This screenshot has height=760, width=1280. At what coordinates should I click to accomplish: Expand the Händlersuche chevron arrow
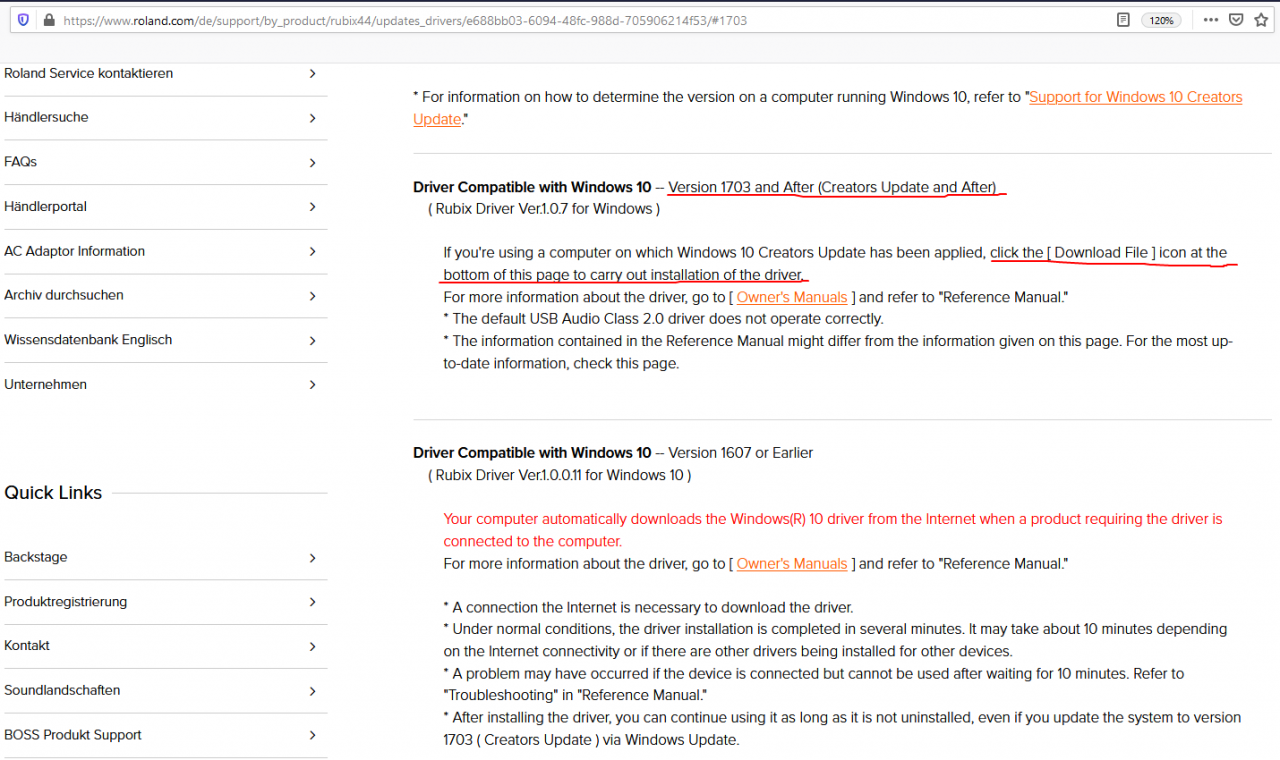click(x=313, y=118)
